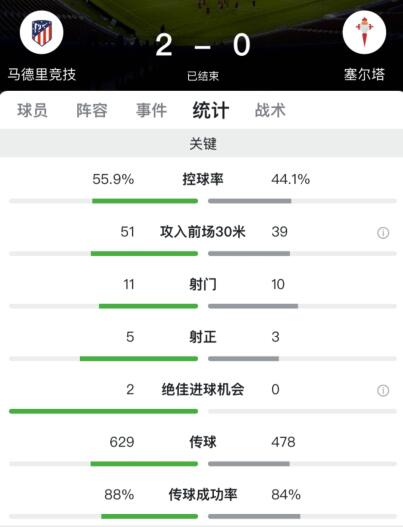The image size is (403, 527).
Task: Select the 传球成功率 stat label
Action: click(x=203, y=494)
